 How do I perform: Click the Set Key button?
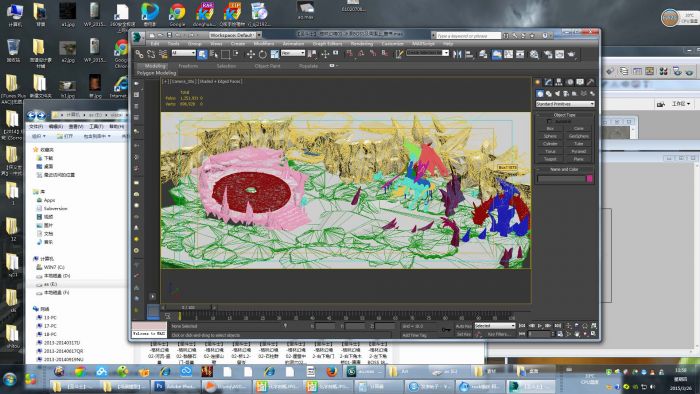coord(463,334)
